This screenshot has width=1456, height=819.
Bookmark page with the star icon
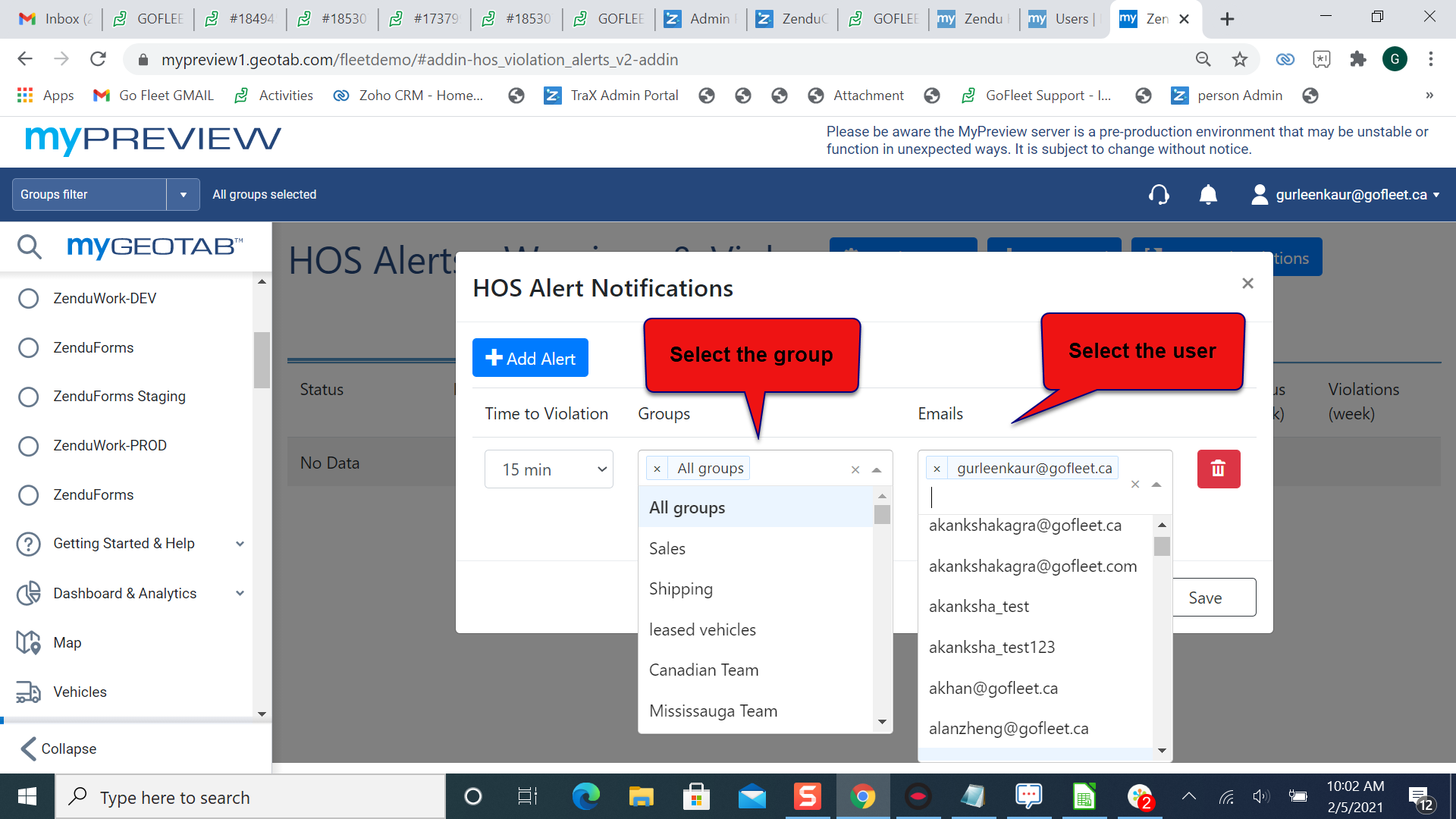coord(1239,59)
